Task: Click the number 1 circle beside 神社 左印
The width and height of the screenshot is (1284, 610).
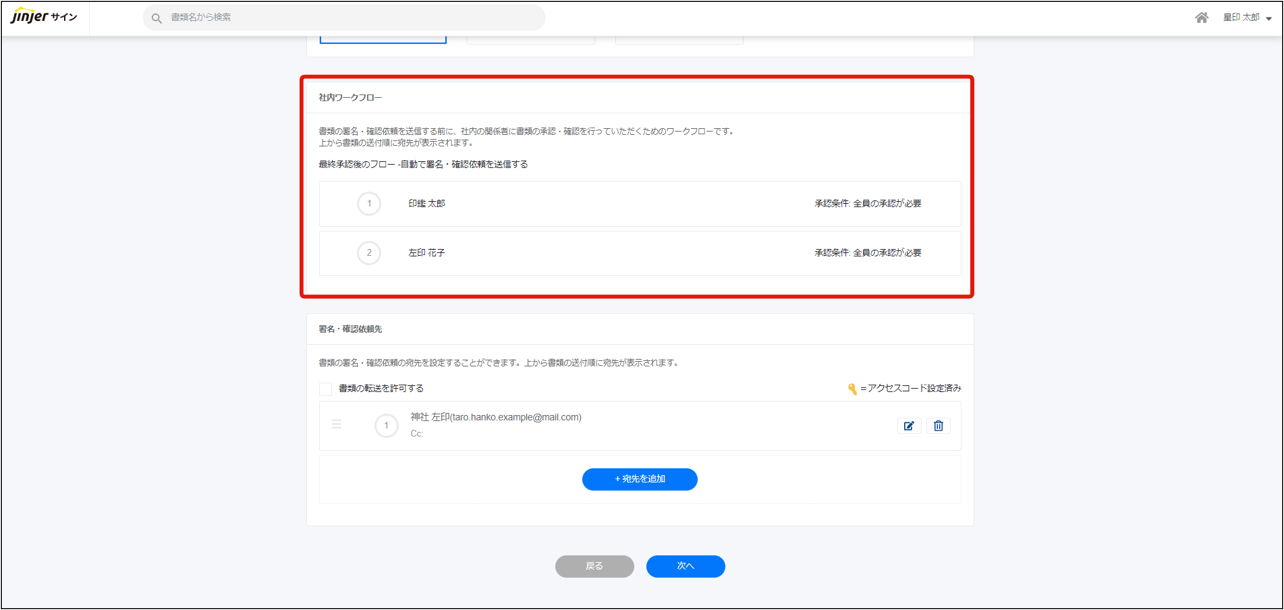Action: [x=386, y=426]
